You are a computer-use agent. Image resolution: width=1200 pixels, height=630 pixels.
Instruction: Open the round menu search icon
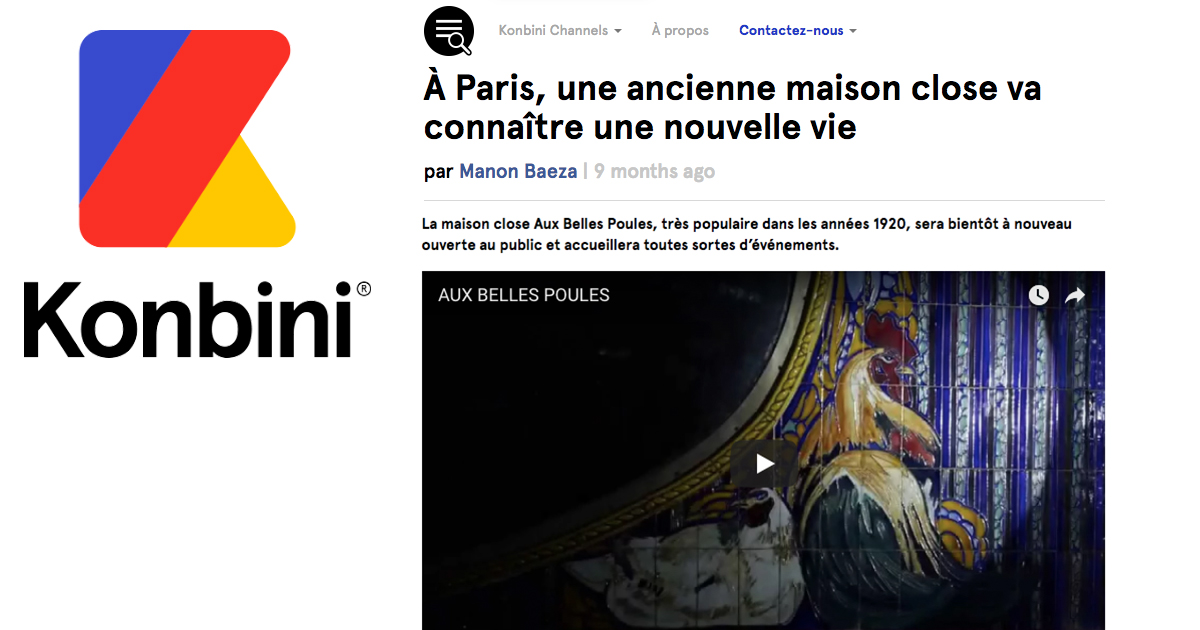[449, 31]
